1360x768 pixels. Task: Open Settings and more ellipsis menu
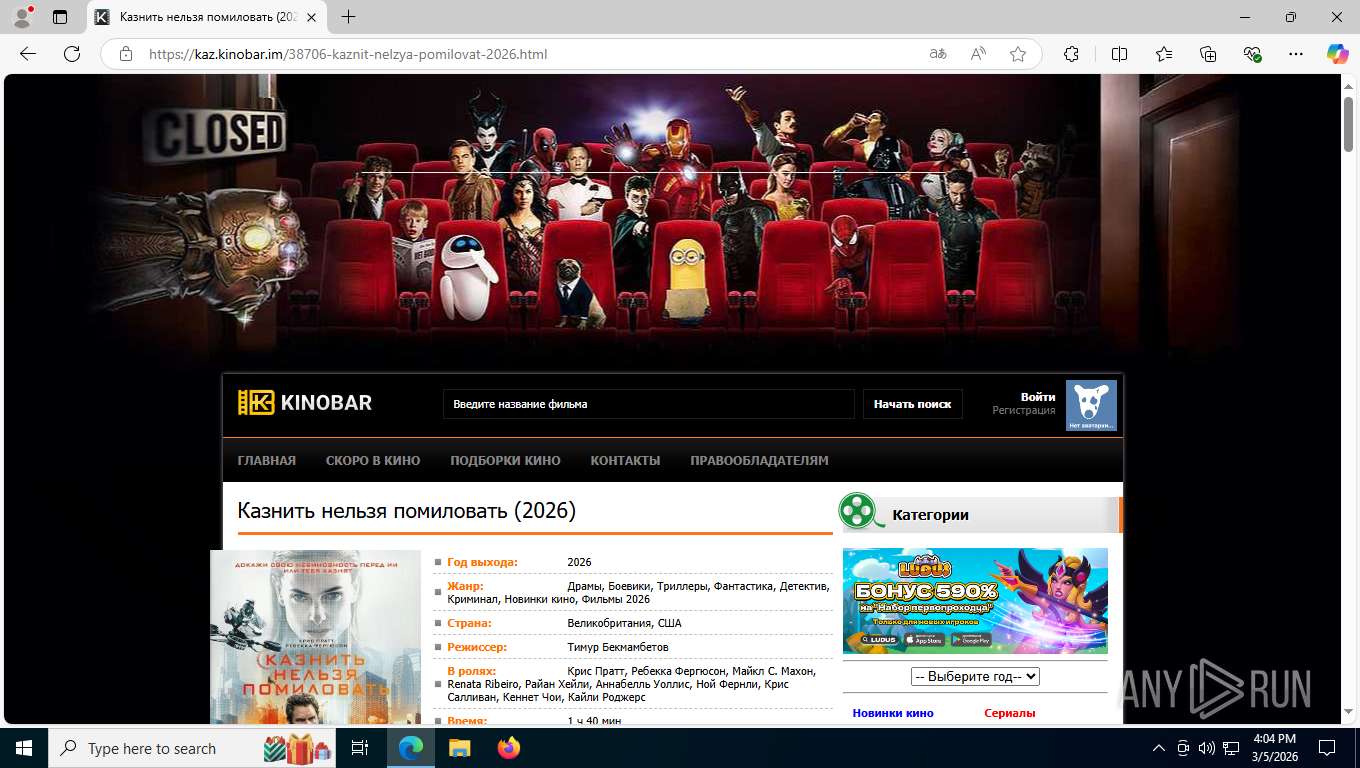click(1296, 54)
